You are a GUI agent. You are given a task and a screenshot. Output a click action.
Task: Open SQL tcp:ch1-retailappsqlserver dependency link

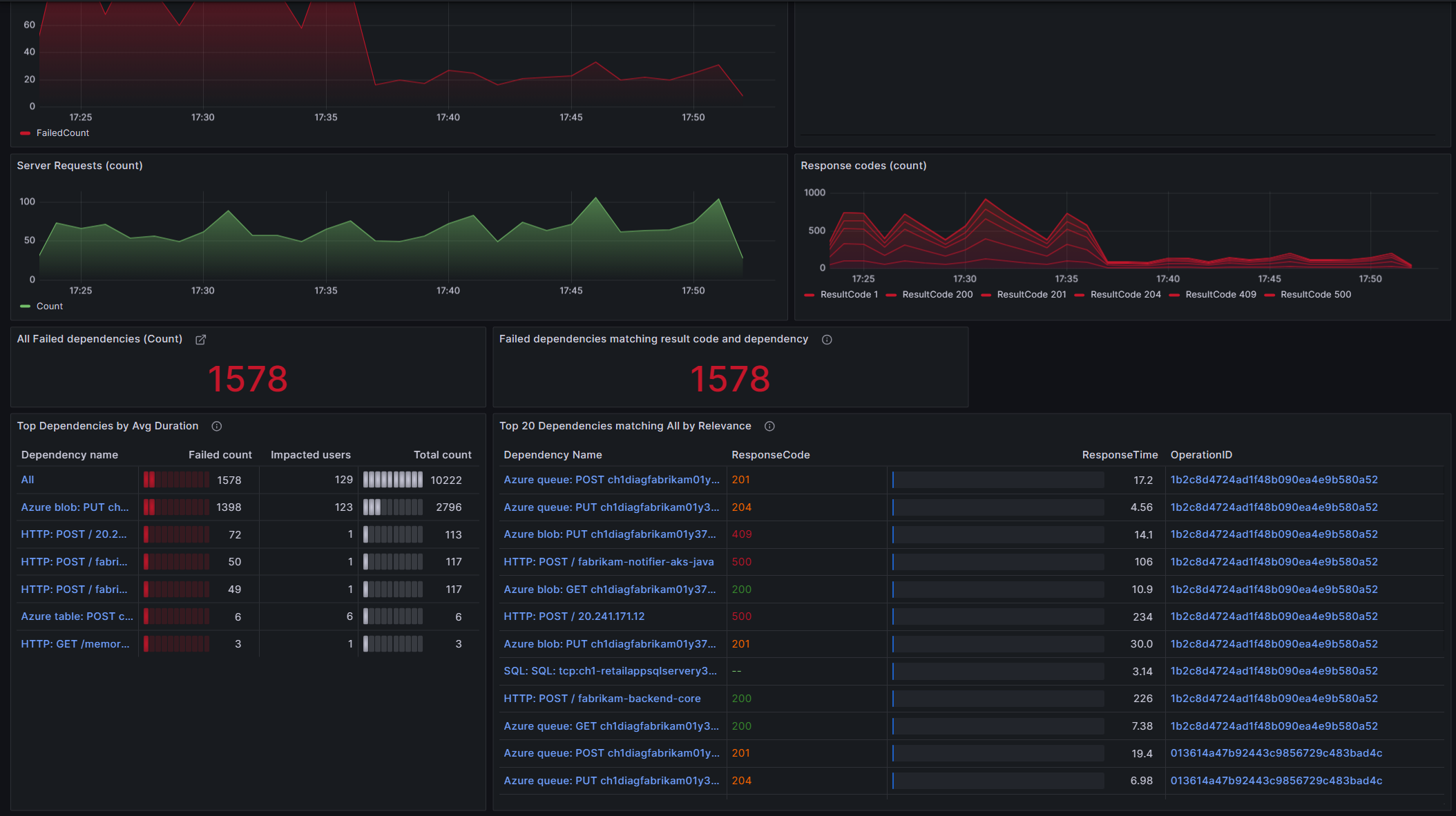click(610, 671)
